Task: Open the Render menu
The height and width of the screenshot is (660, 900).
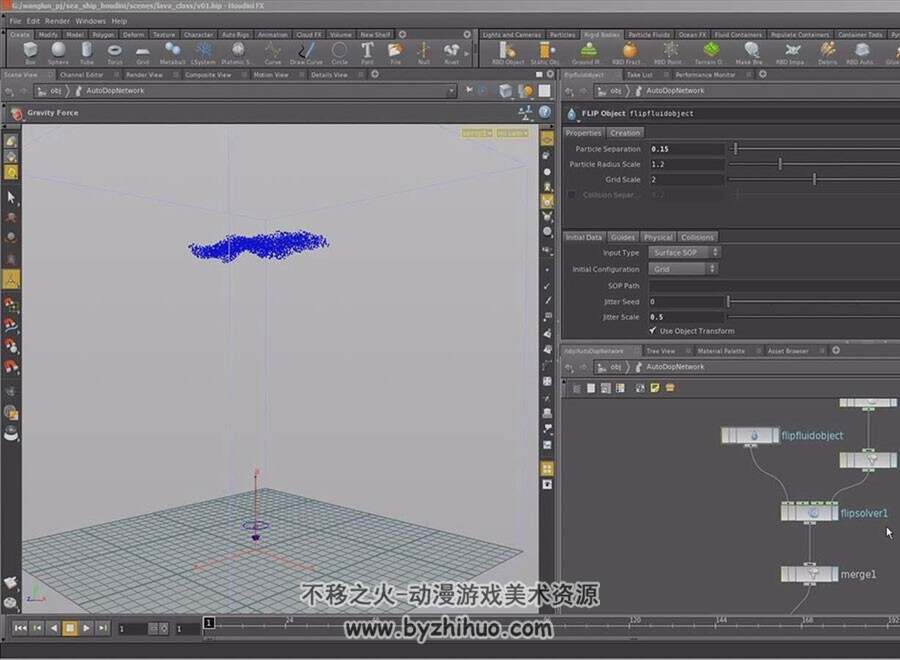Action: [x=57, y=21]
